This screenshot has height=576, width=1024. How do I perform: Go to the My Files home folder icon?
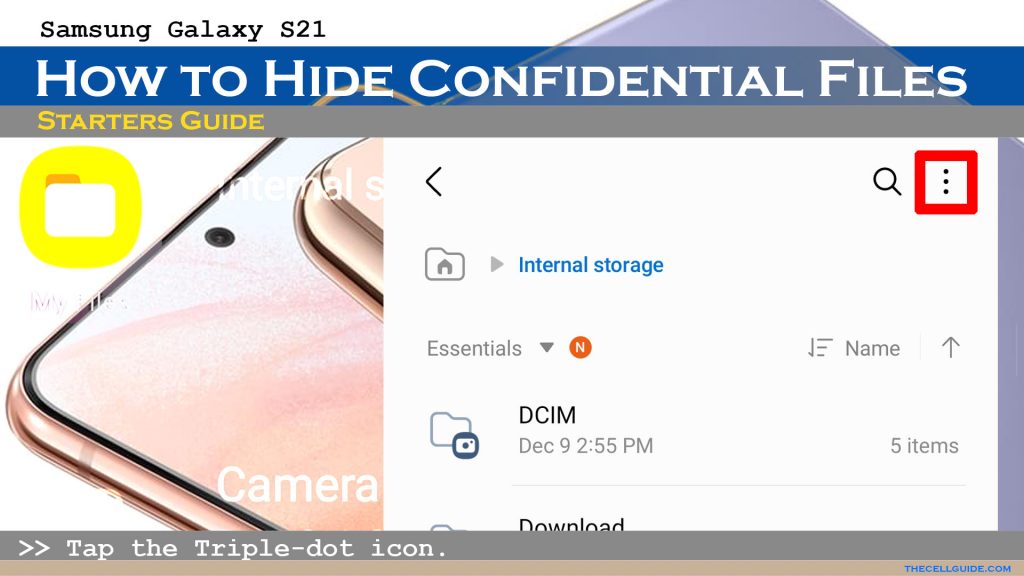pyautogui.click(x=445, y=264)
